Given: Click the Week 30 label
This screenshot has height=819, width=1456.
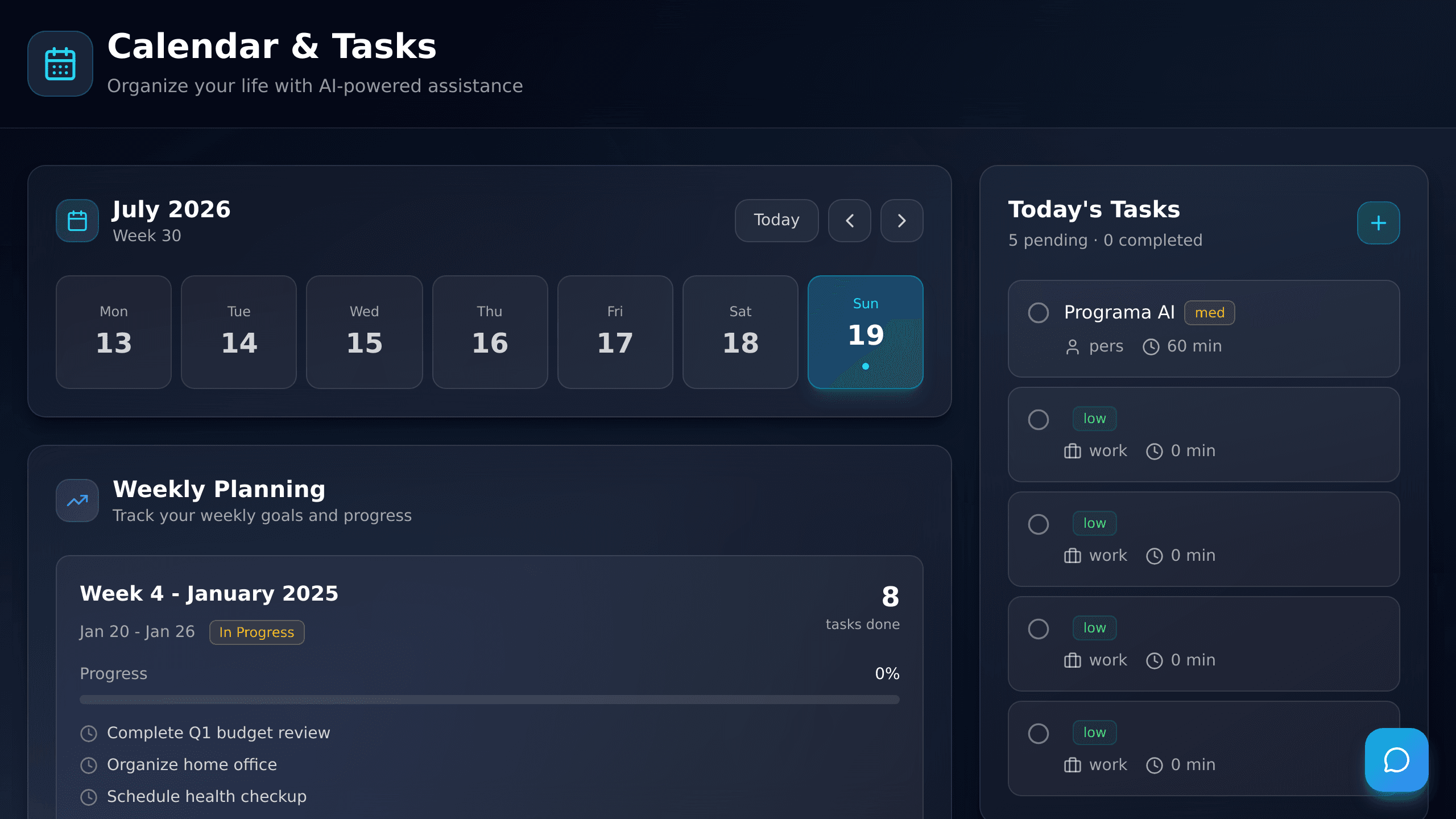Looking at the screenshot, I should click(147, 235).
